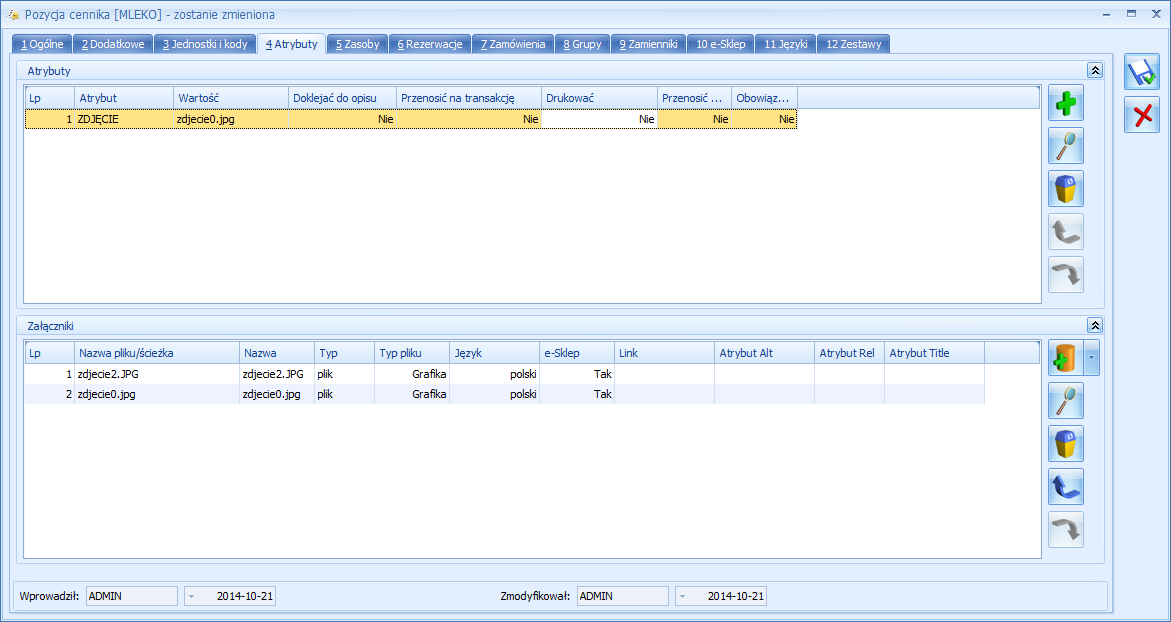Open 3 Jednostki i kody tab
This screenshot has width=1171, height=622.
point(205,44)
